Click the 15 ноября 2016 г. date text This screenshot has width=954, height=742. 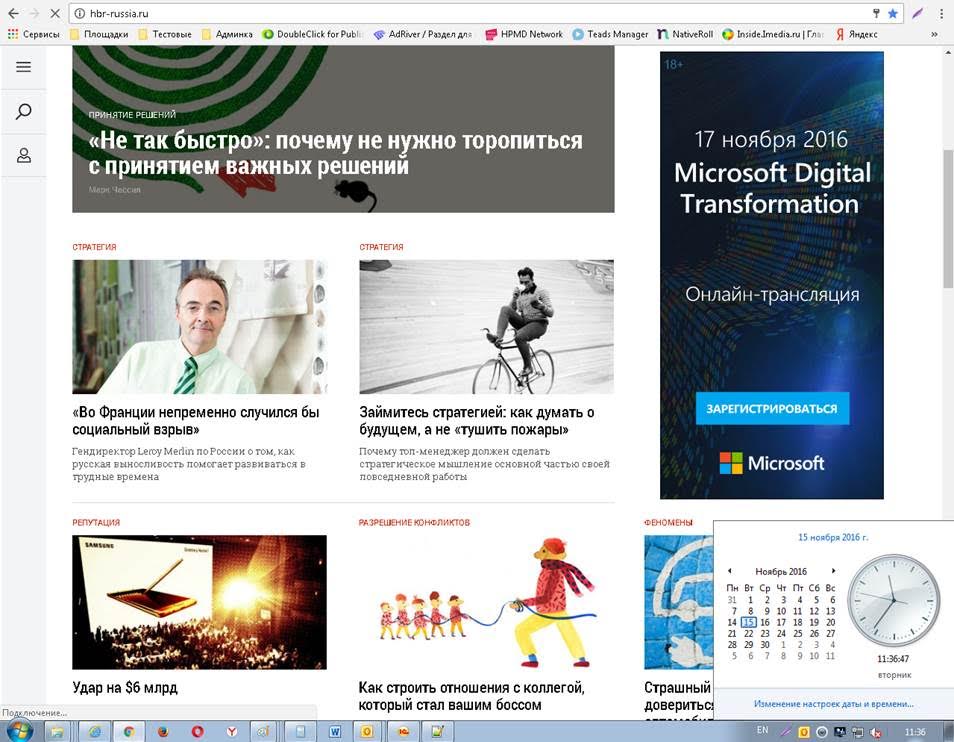coord(833,537)
